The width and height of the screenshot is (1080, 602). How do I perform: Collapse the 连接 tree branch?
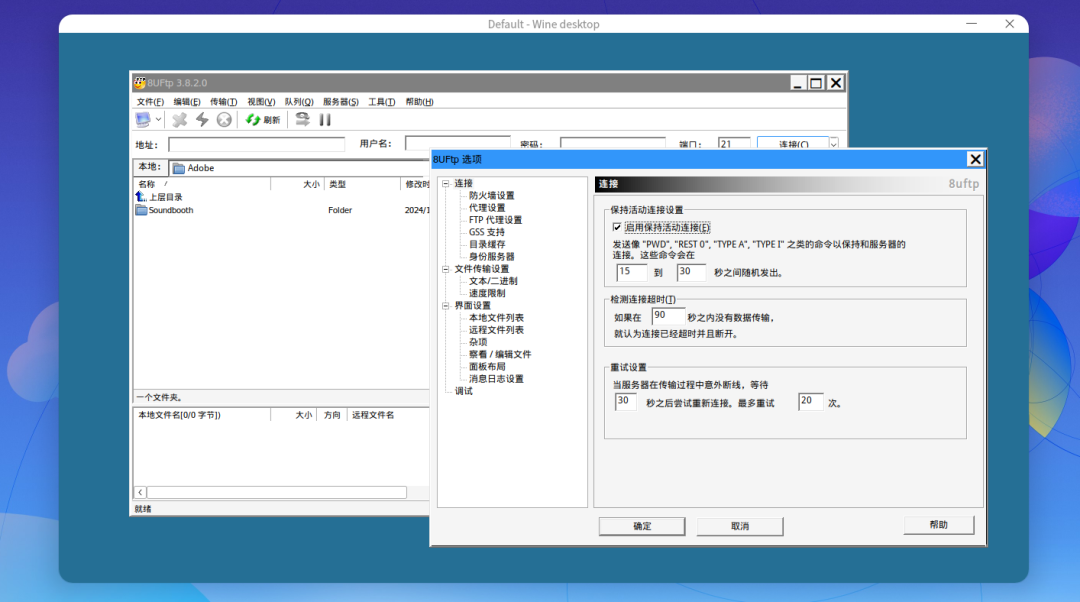pyautogui.click(x=444, y=183)
